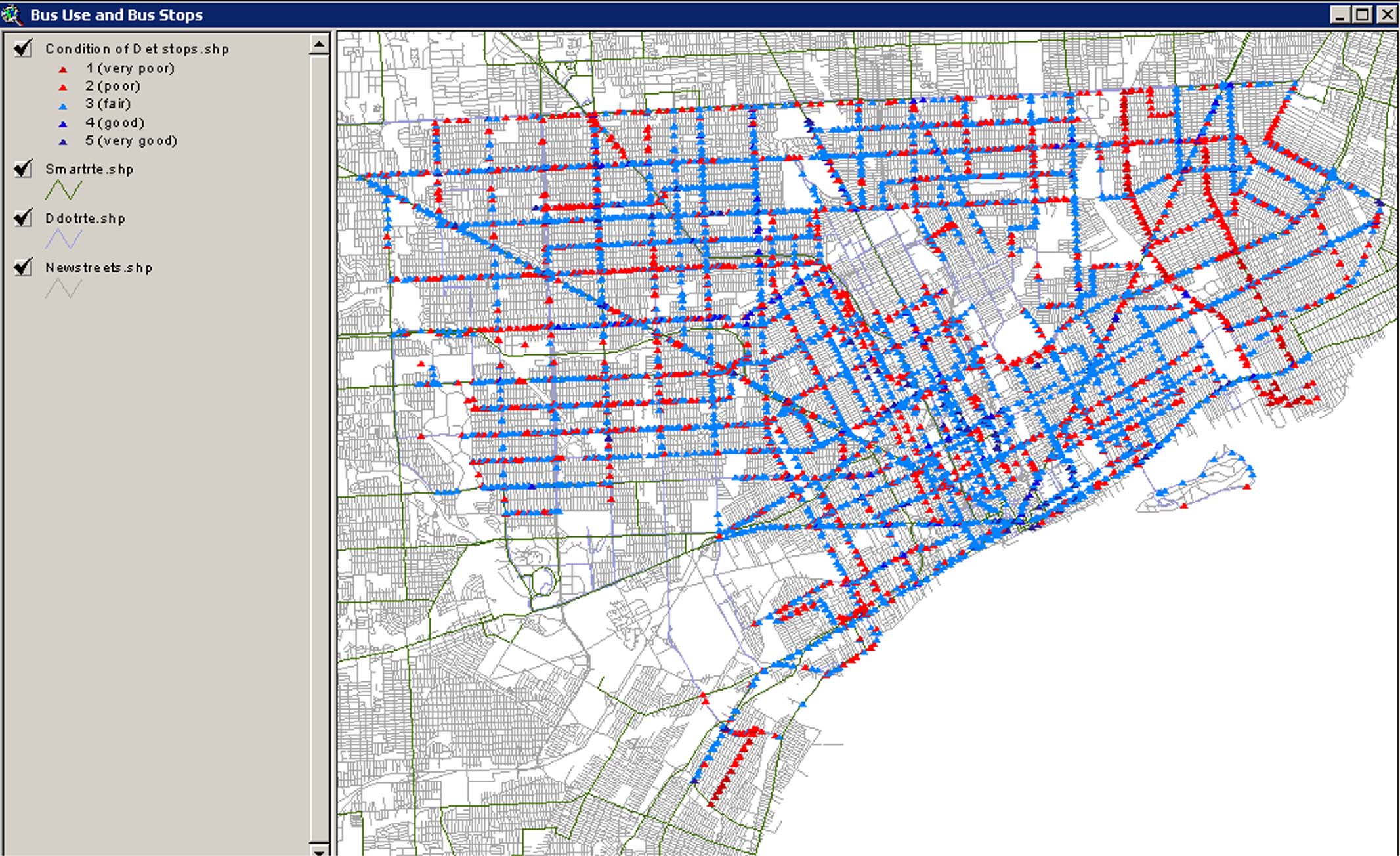Hide the Condition of Det stops.shp theme
The image size is (1400, 856).
(x=23, y=48)
